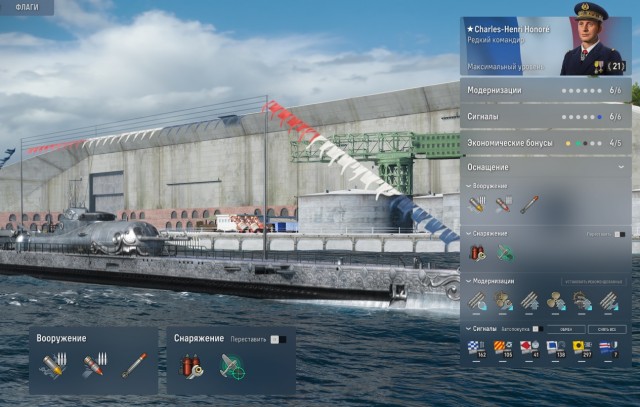Image resolution: width=640 pixels, height=407 pixels.
Task: Select the blue checkered signal flag with count 162
Action: [477, 349]
